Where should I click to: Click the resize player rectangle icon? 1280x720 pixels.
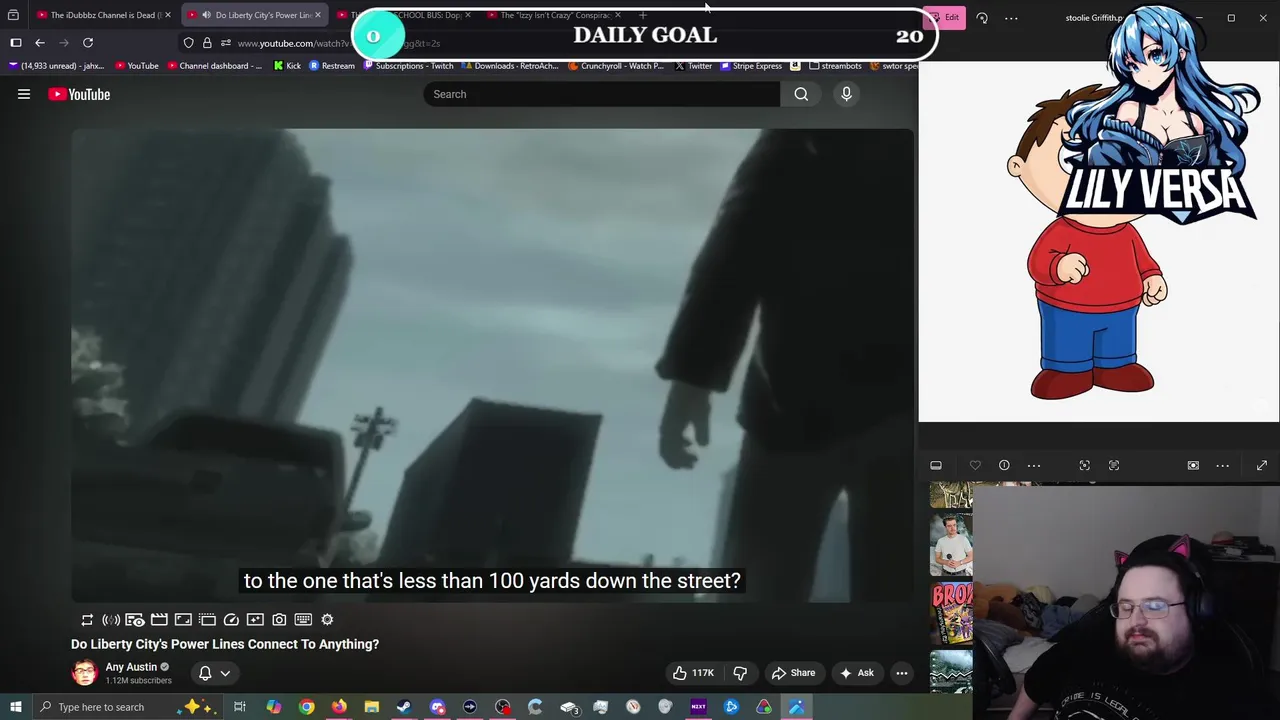coord(183,620)
